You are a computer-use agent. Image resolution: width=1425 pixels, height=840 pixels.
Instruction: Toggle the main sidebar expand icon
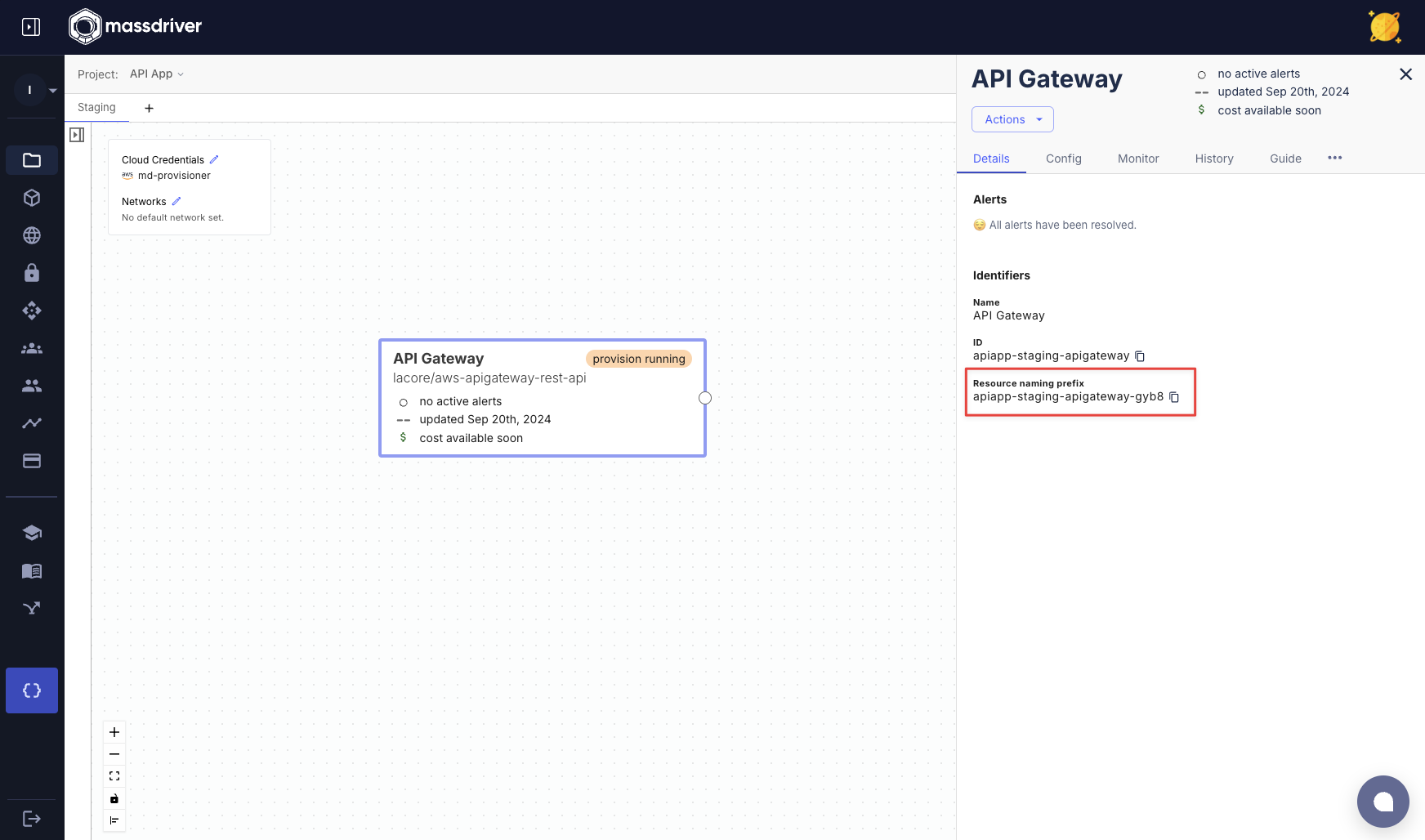point(31,27)
